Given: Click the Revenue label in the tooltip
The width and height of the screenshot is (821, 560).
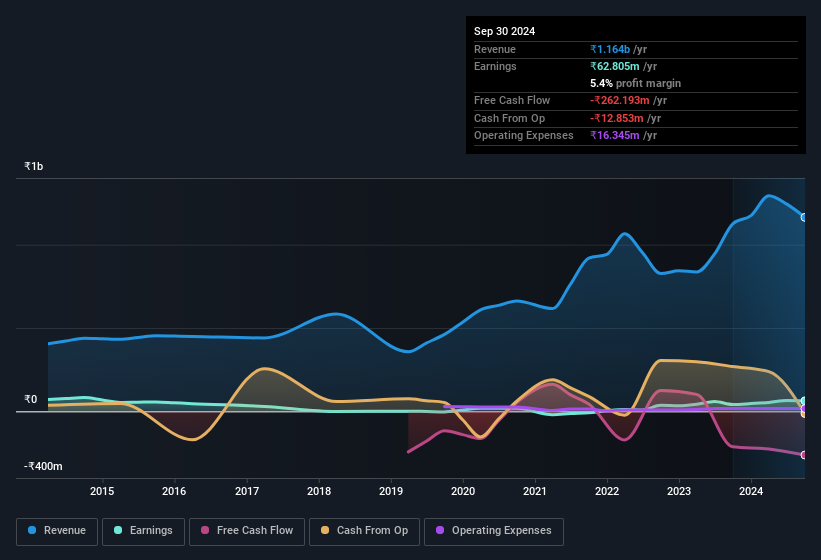Looking at the screenshot, I should coord(495,49).
